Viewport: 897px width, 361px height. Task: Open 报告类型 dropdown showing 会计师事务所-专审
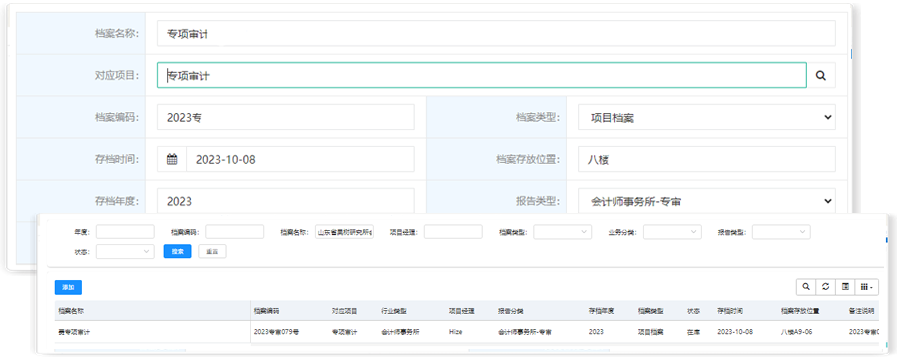point(707,201)
